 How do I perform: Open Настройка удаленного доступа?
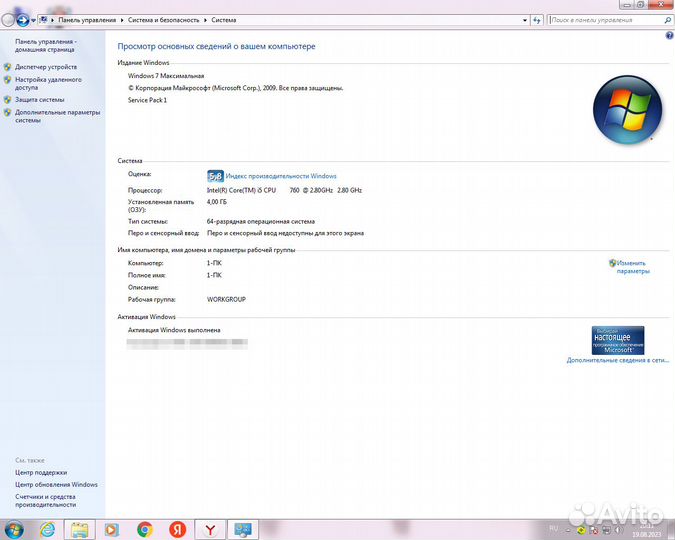click(48, 84)
